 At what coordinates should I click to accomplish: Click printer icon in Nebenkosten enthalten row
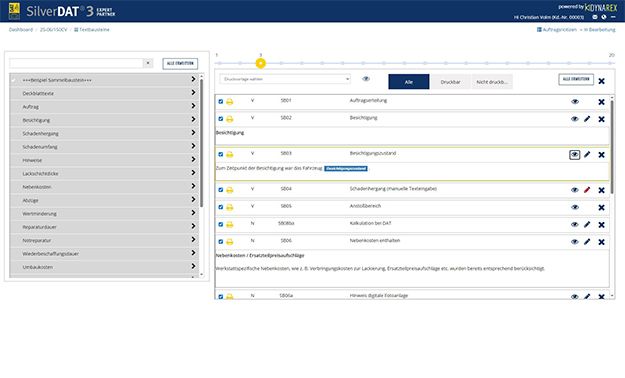pyautogui.click(x=230, y=242)
